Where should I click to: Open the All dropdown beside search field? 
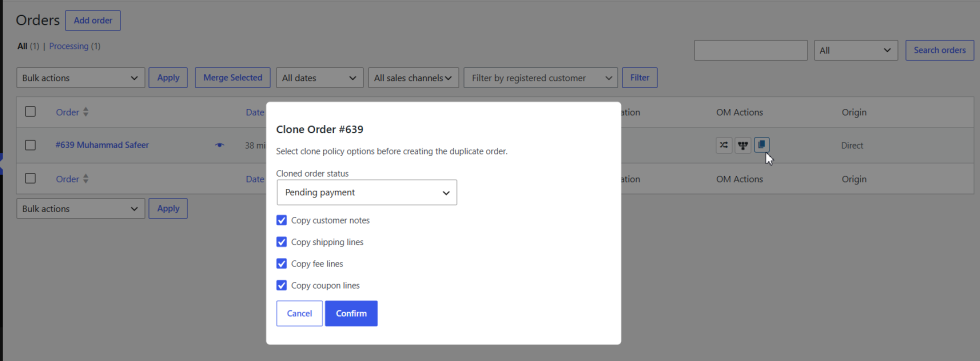point(856,51)
